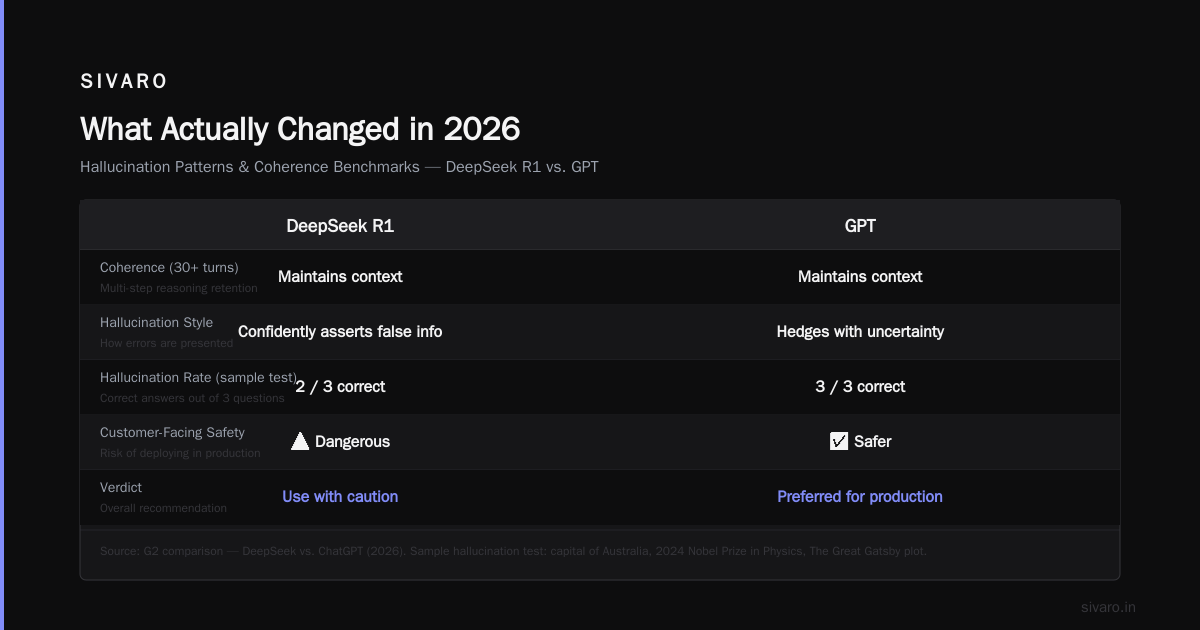
Task: Click 'Multi-step reasoning retention' description
Action: click(179, 288)
